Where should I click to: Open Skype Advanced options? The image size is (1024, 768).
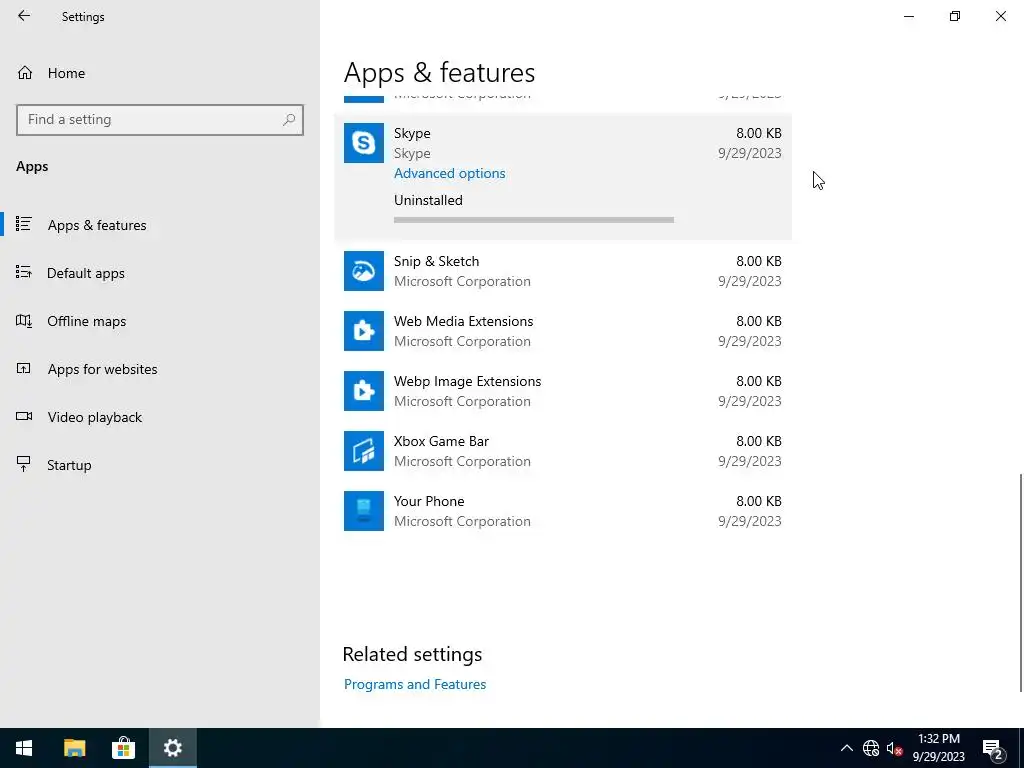click(x=449, y=173)
